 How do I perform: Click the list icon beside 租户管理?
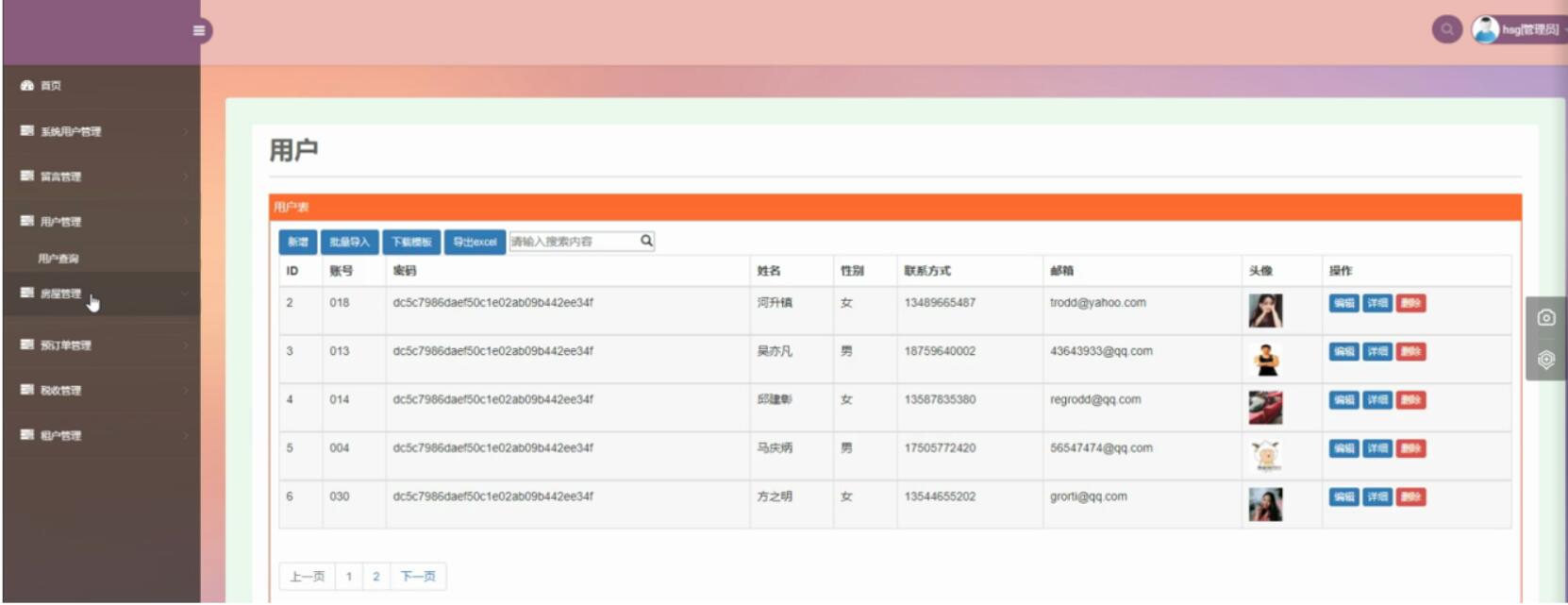tap(27, 434)
